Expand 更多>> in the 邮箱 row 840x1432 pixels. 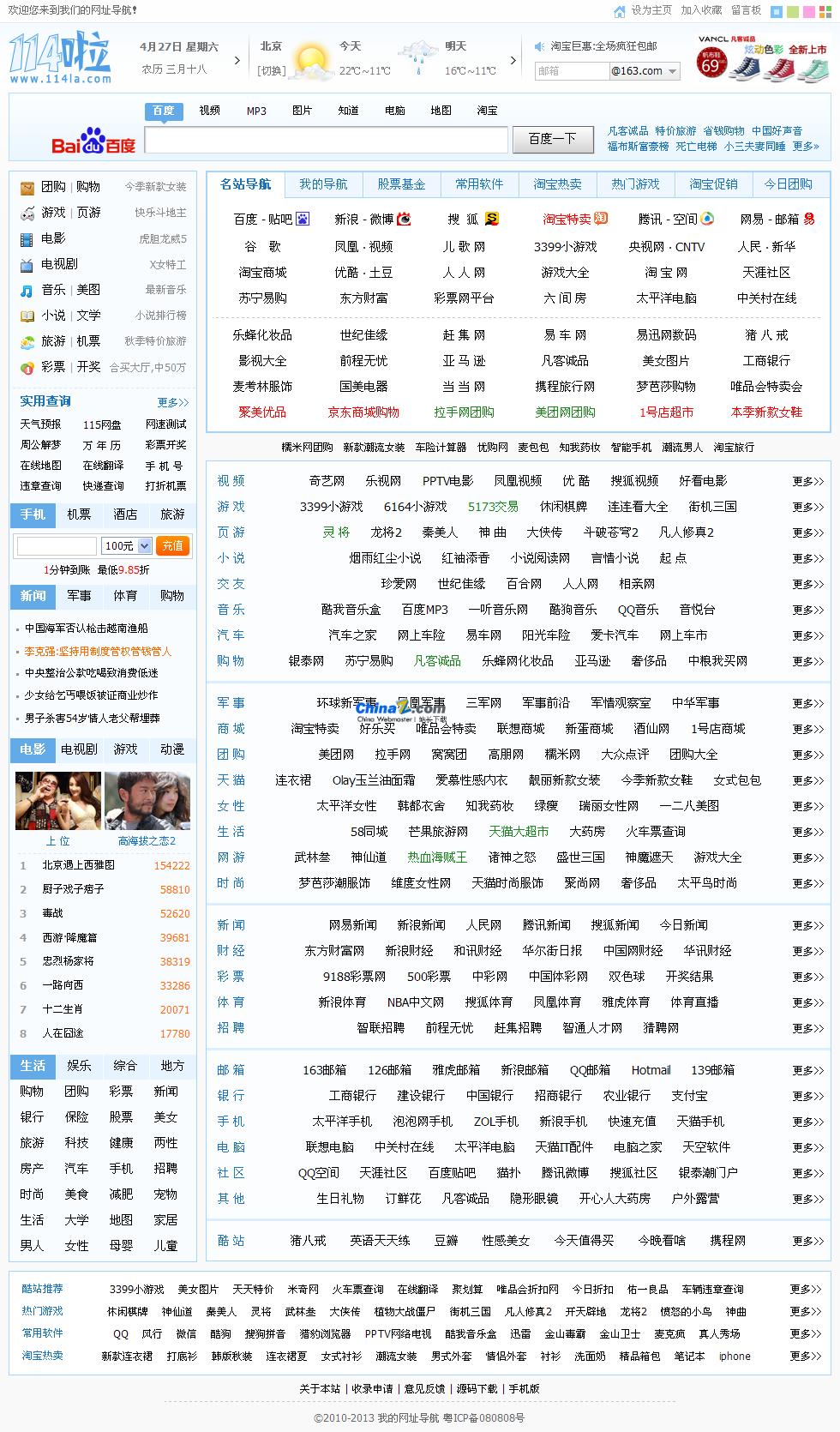click(807, 1071)
